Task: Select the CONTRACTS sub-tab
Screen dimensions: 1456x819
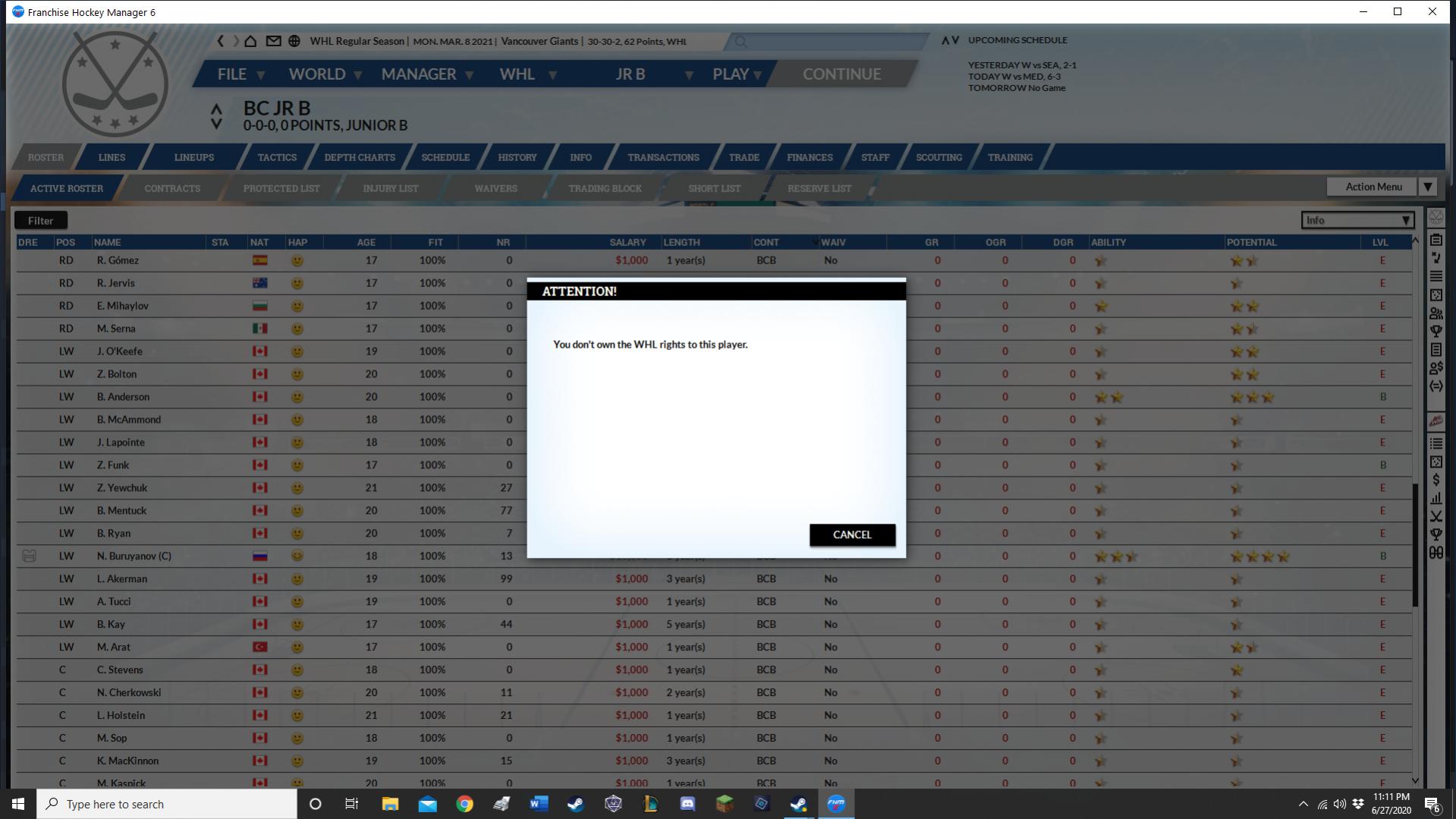Action: 172,188
